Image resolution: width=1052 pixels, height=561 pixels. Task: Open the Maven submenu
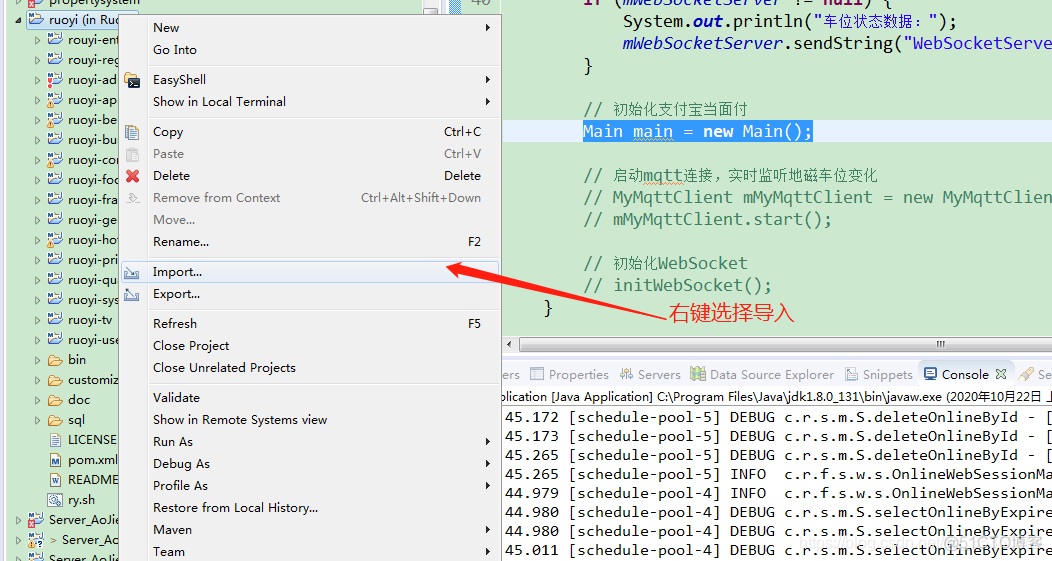(309, 530)
